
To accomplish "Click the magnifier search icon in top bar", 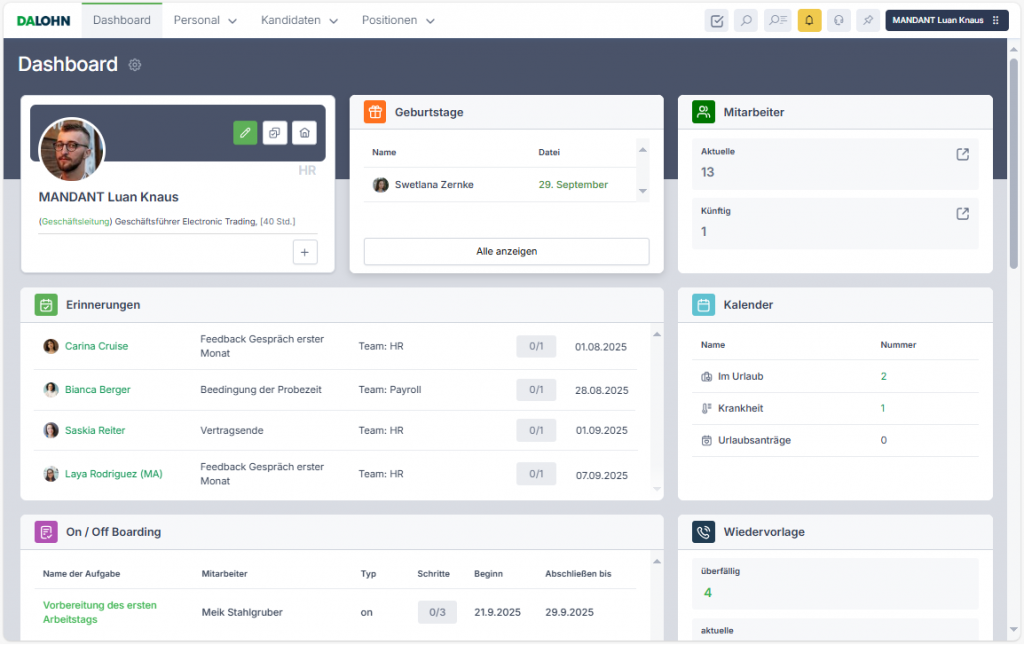I will [x=745, y=20].
